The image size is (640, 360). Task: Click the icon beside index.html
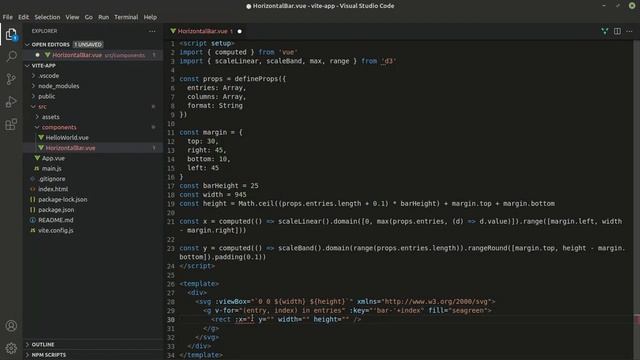[x=33, y=189]
